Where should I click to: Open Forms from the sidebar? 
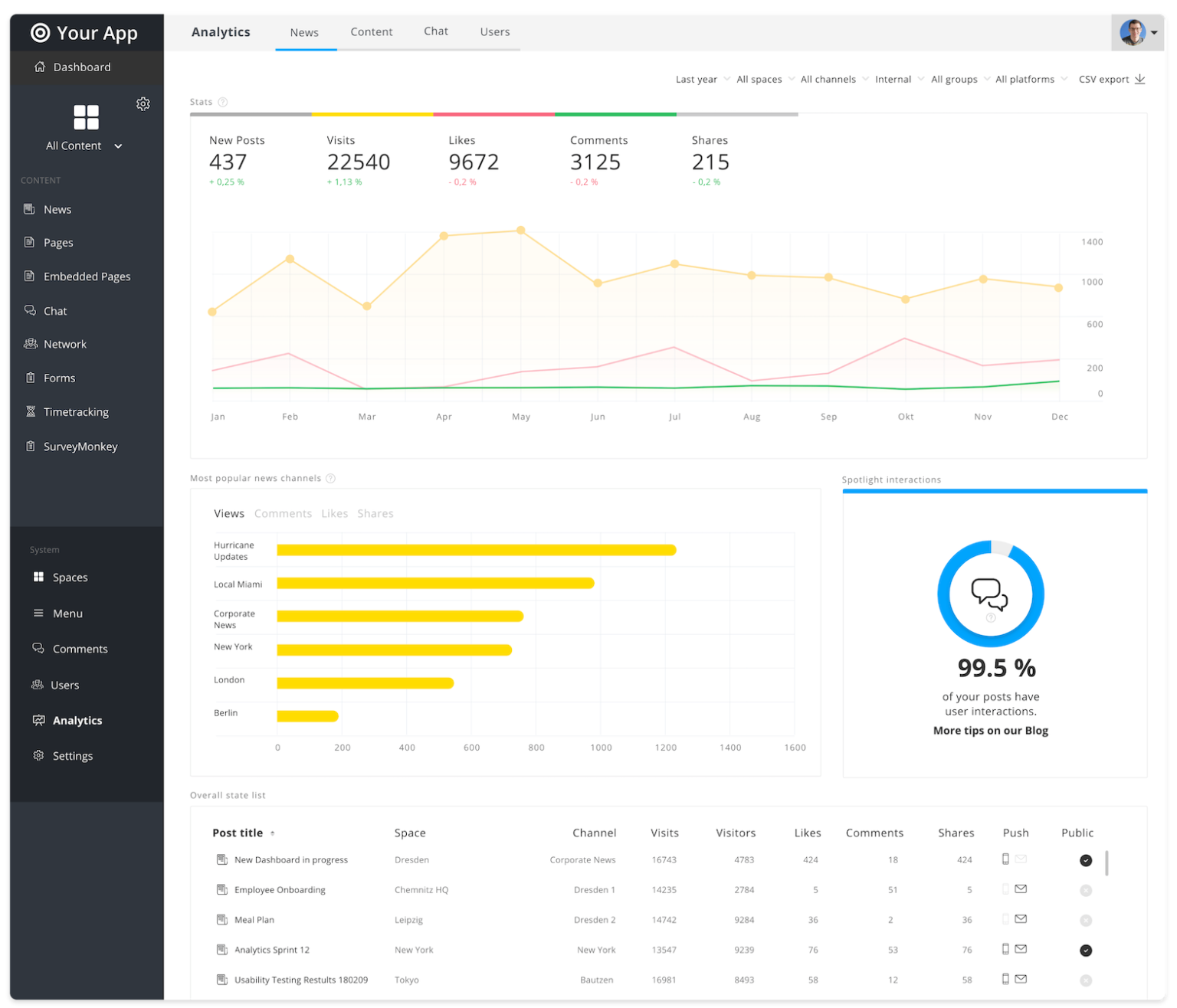[60, 378]
